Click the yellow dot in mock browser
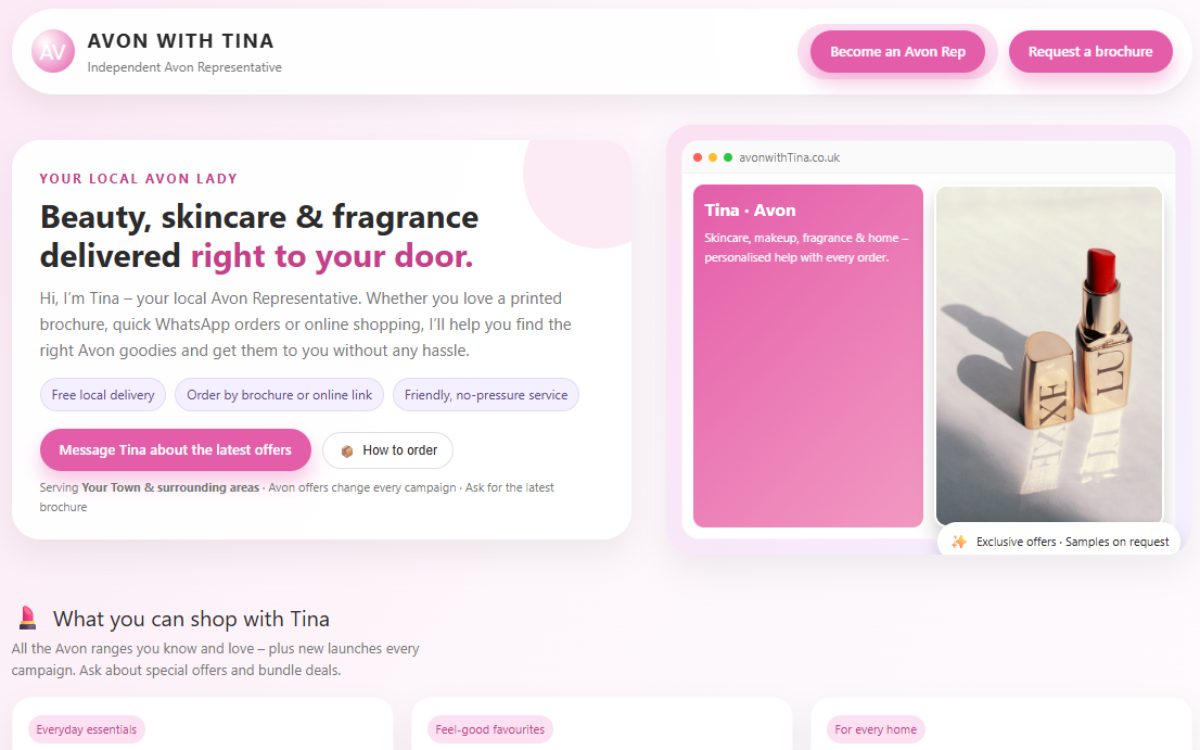Screen dimensions: 1200x750 point(713,158)
